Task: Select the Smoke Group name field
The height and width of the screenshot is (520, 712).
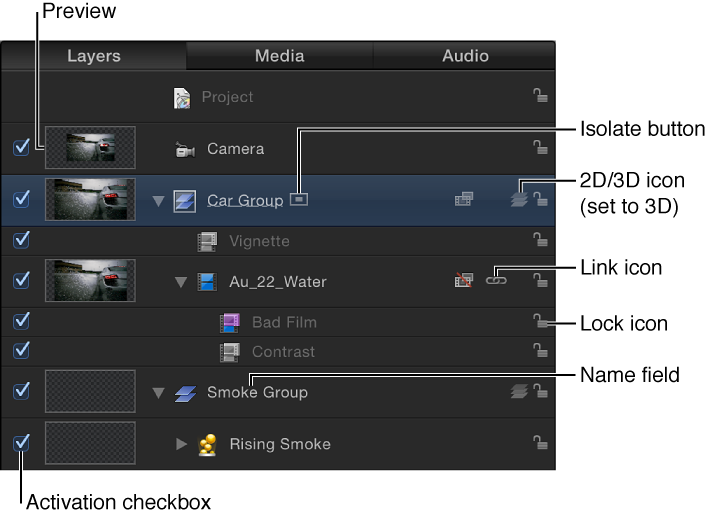Action: click(257, 392)
